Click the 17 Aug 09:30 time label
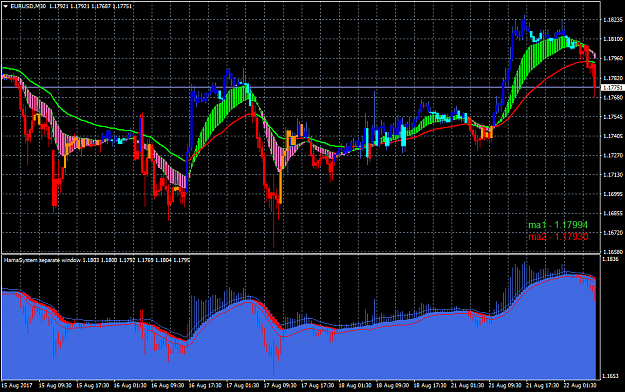Viewport: 625px width, 392px height. 280,386
